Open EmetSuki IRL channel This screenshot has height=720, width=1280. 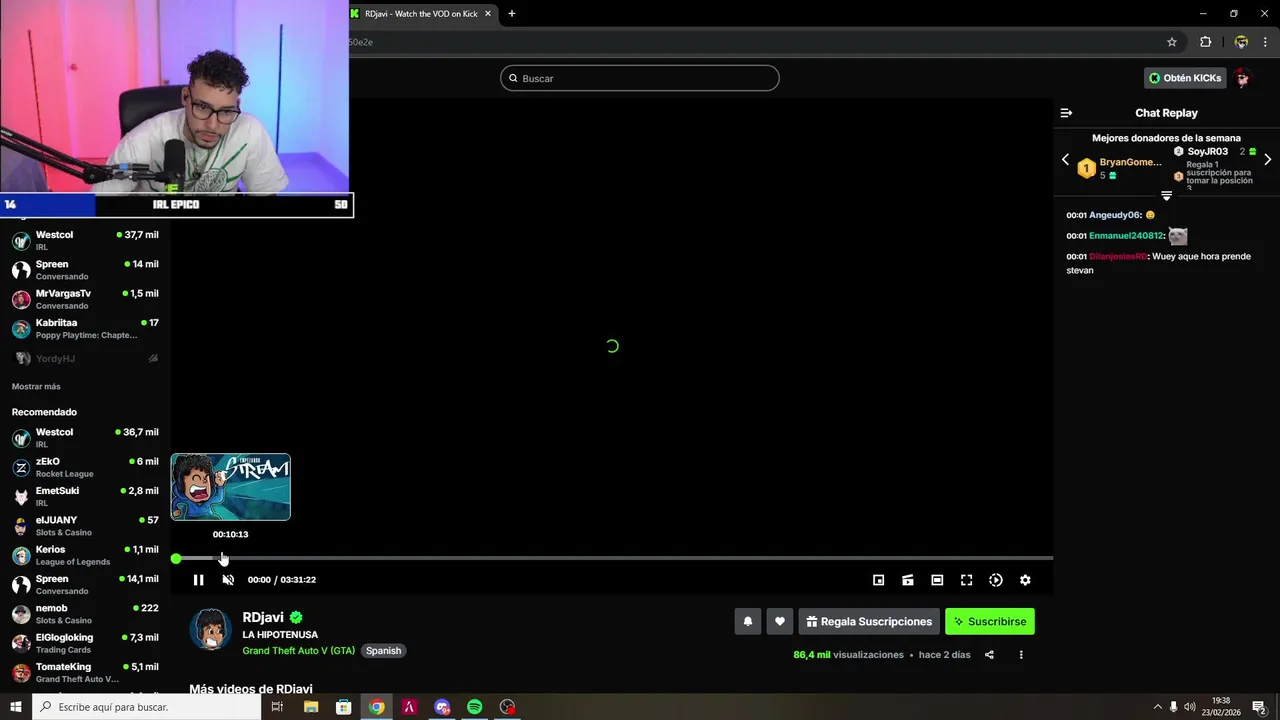(x=85, y=496)
